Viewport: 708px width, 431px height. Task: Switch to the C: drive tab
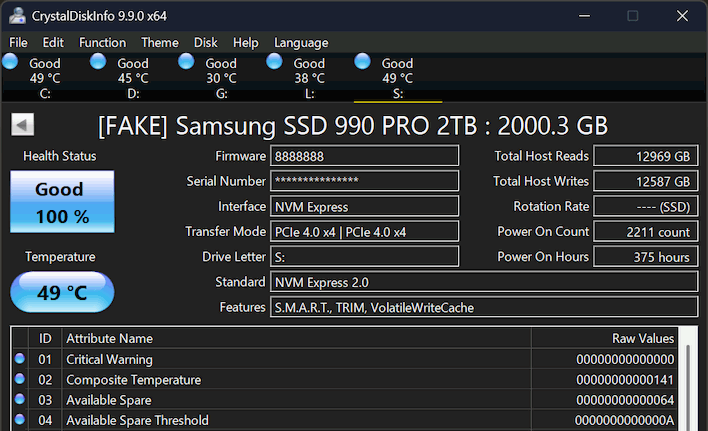click(x=45, y=78)
